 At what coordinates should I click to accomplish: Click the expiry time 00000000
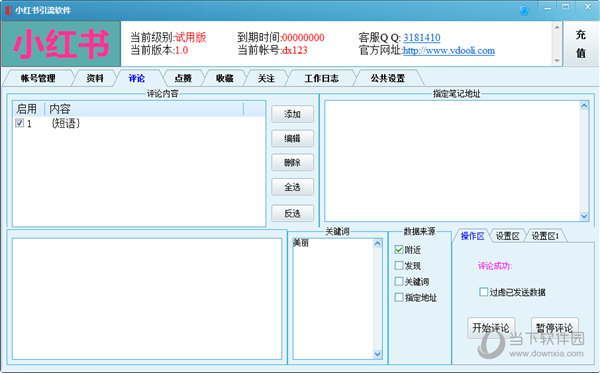pyautogui.click(x=303, y=37)
